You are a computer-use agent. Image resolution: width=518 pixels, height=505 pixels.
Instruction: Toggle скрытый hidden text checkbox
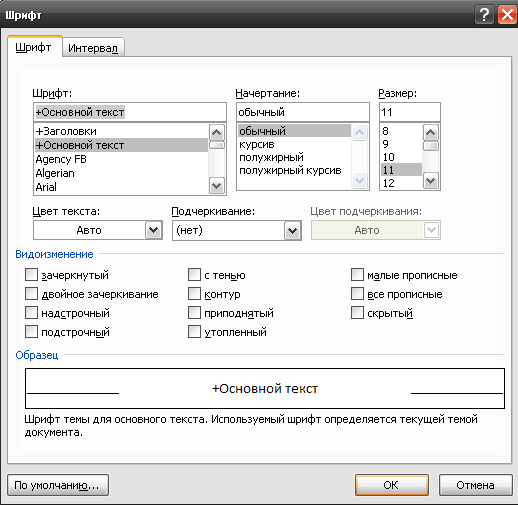357,313
